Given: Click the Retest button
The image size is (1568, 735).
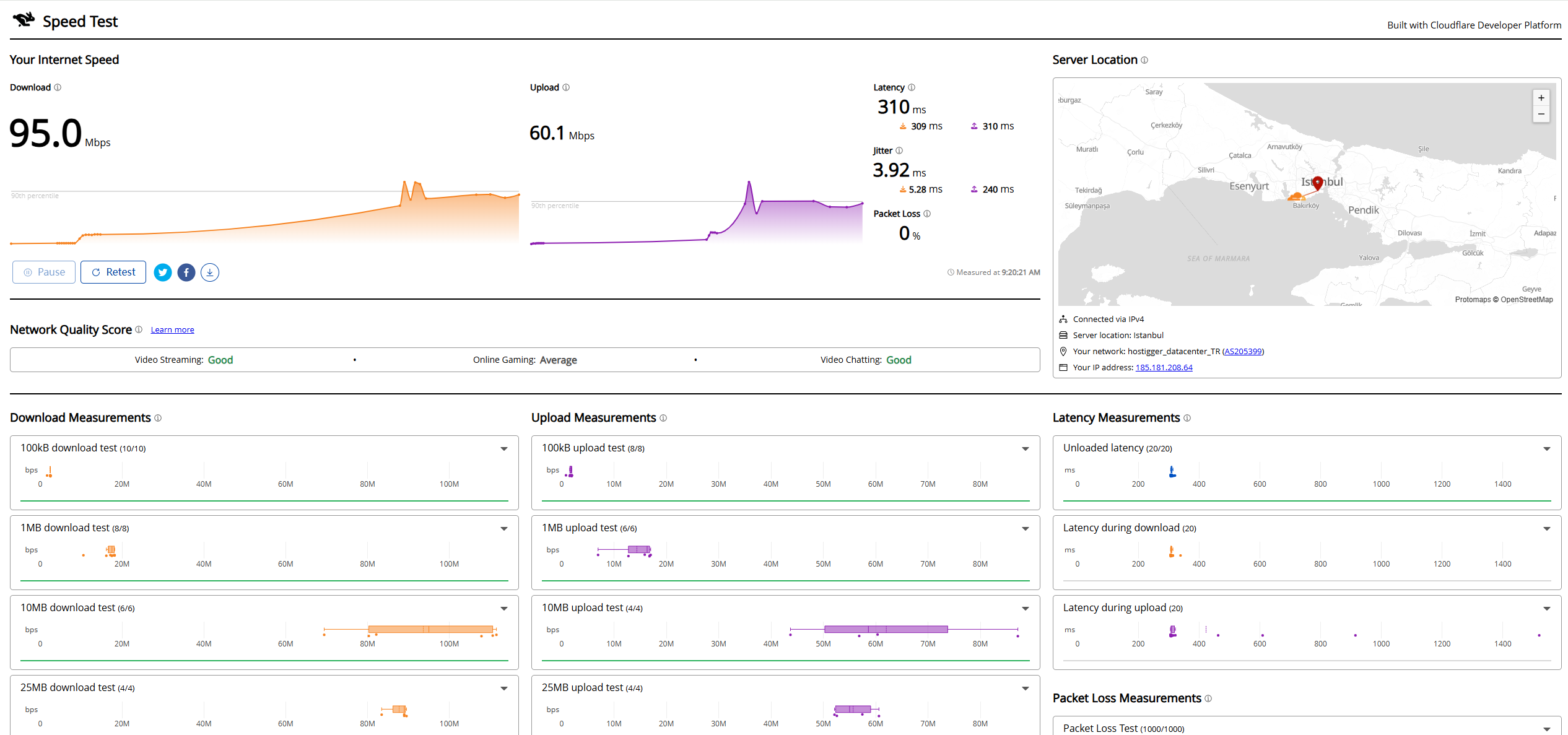Looking at the screenshot, I should tap(113, 272).
